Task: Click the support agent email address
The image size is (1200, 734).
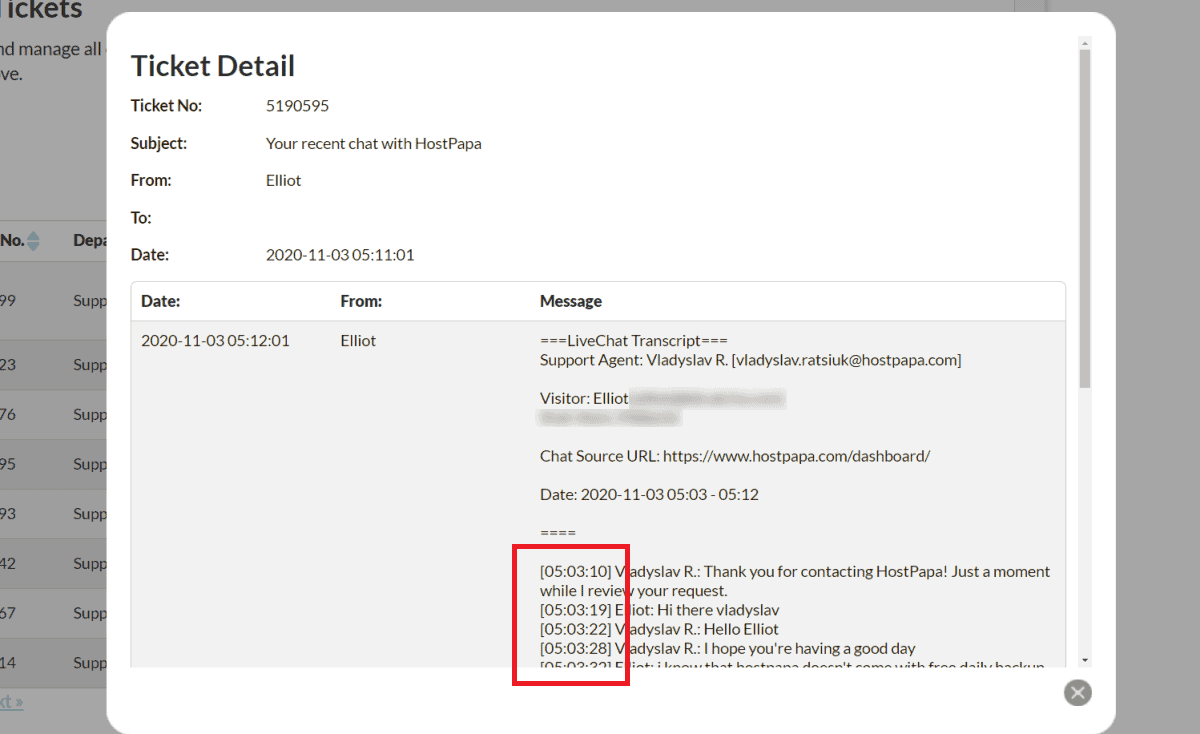Action: point(848,360)
